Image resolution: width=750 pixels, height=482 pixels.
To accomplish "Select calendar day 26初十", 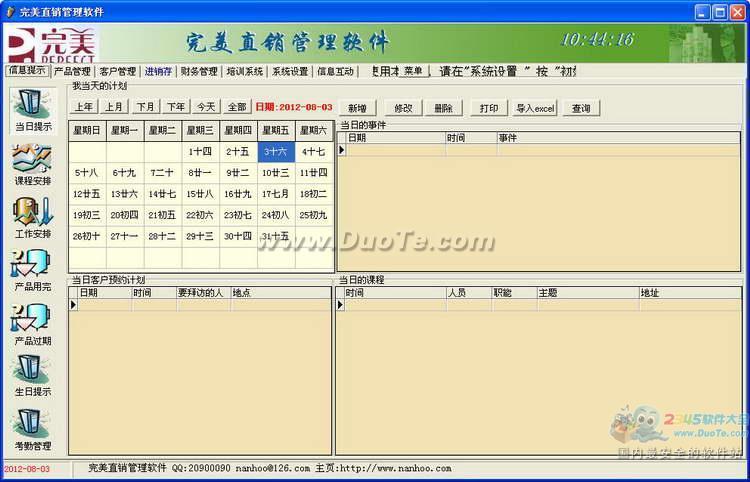I will point(87,236).
